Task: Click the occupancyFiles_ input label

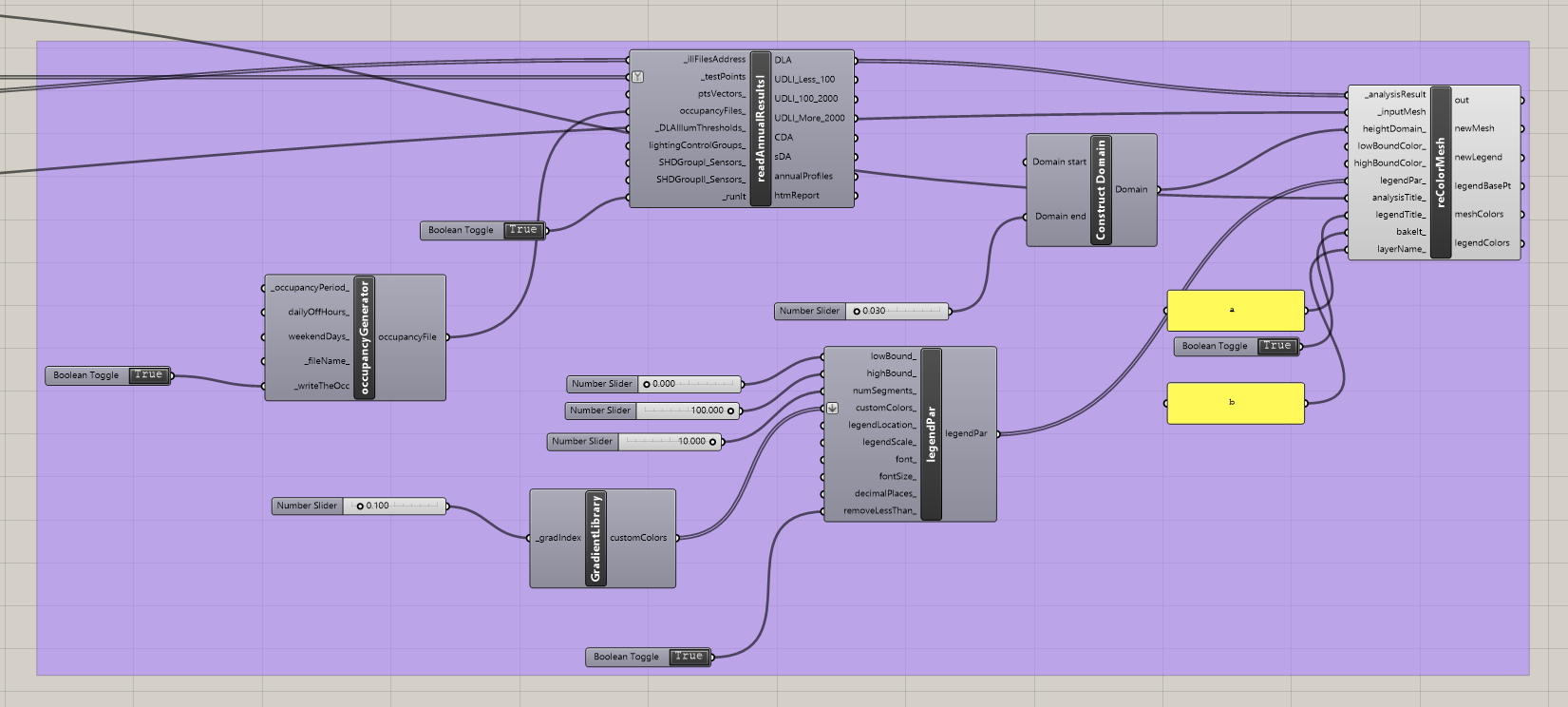Action: 712,111
